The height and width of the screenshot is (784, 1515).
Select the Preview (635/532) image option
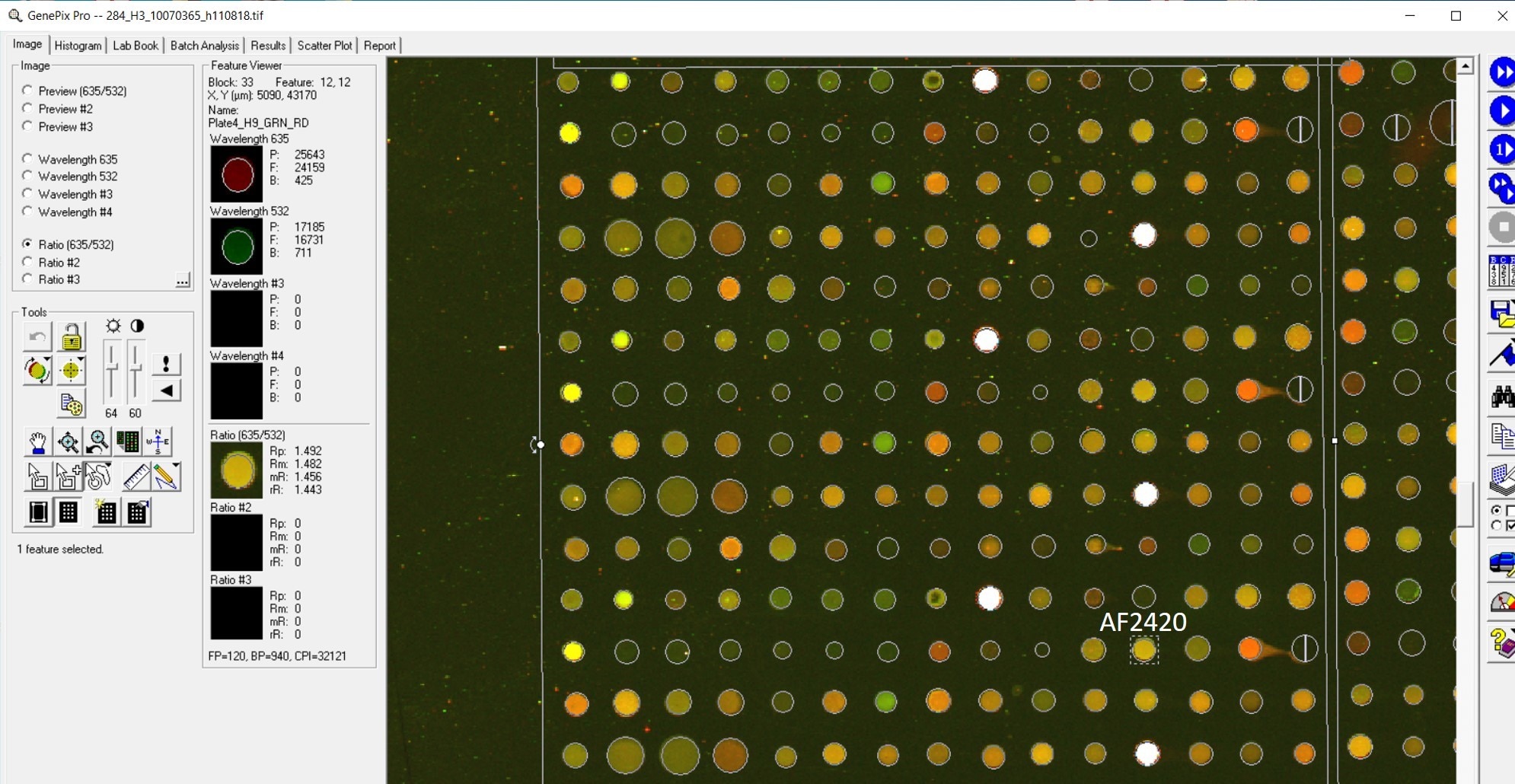pos(27,91)
